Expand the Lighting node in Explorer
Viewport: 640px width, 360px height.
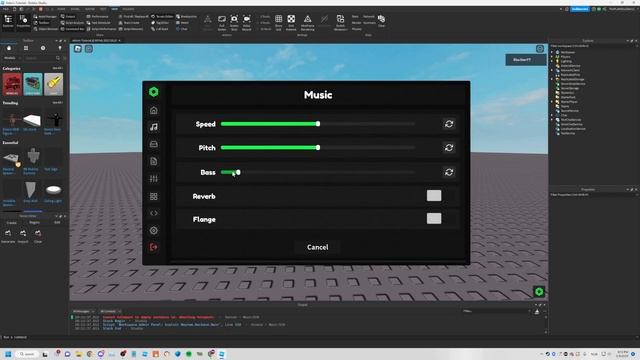tap(552, 61)
